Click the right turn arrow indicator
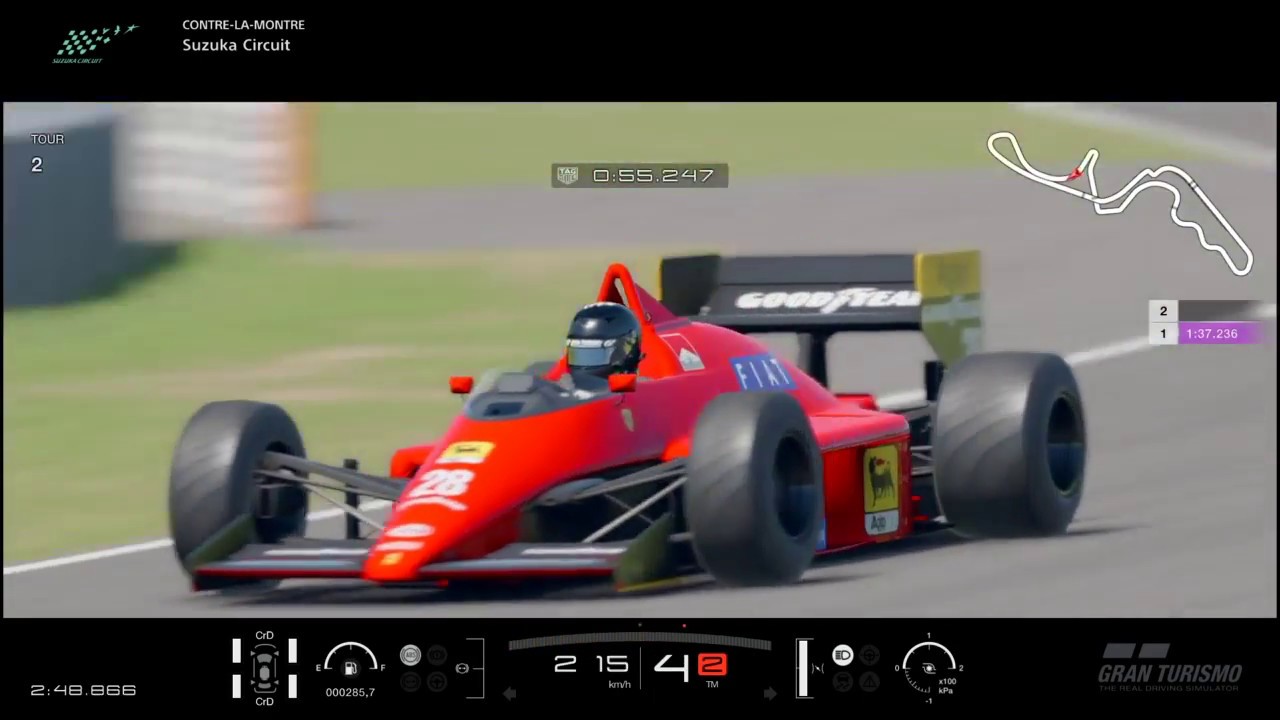 click(x=770, y=693)
